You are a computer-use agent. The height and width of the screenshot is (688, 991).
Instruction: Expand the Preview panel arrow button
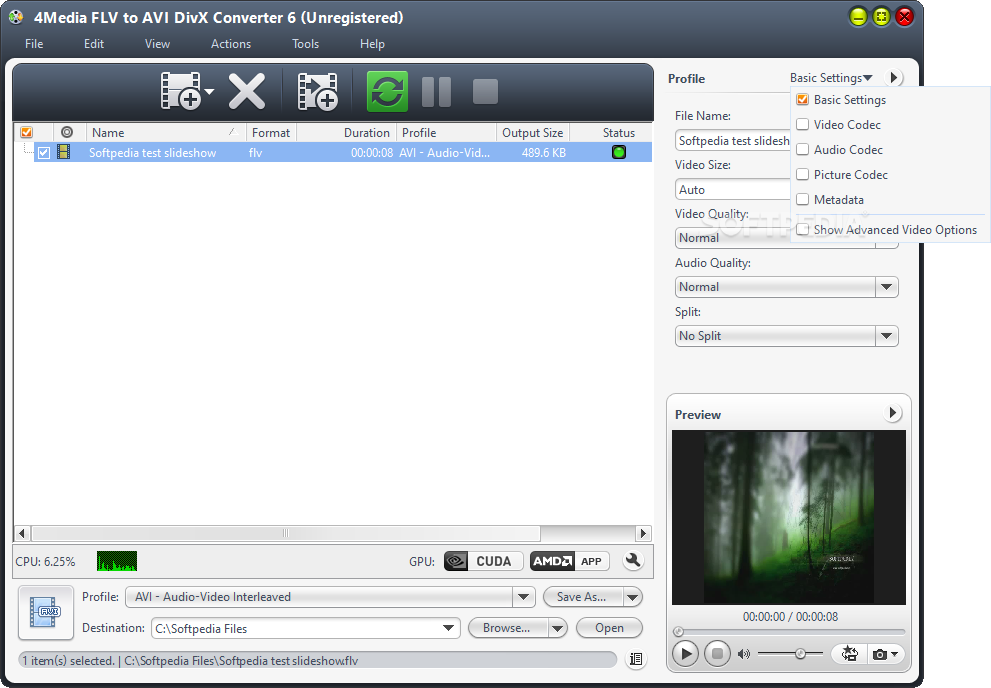(x=892, y=413)
